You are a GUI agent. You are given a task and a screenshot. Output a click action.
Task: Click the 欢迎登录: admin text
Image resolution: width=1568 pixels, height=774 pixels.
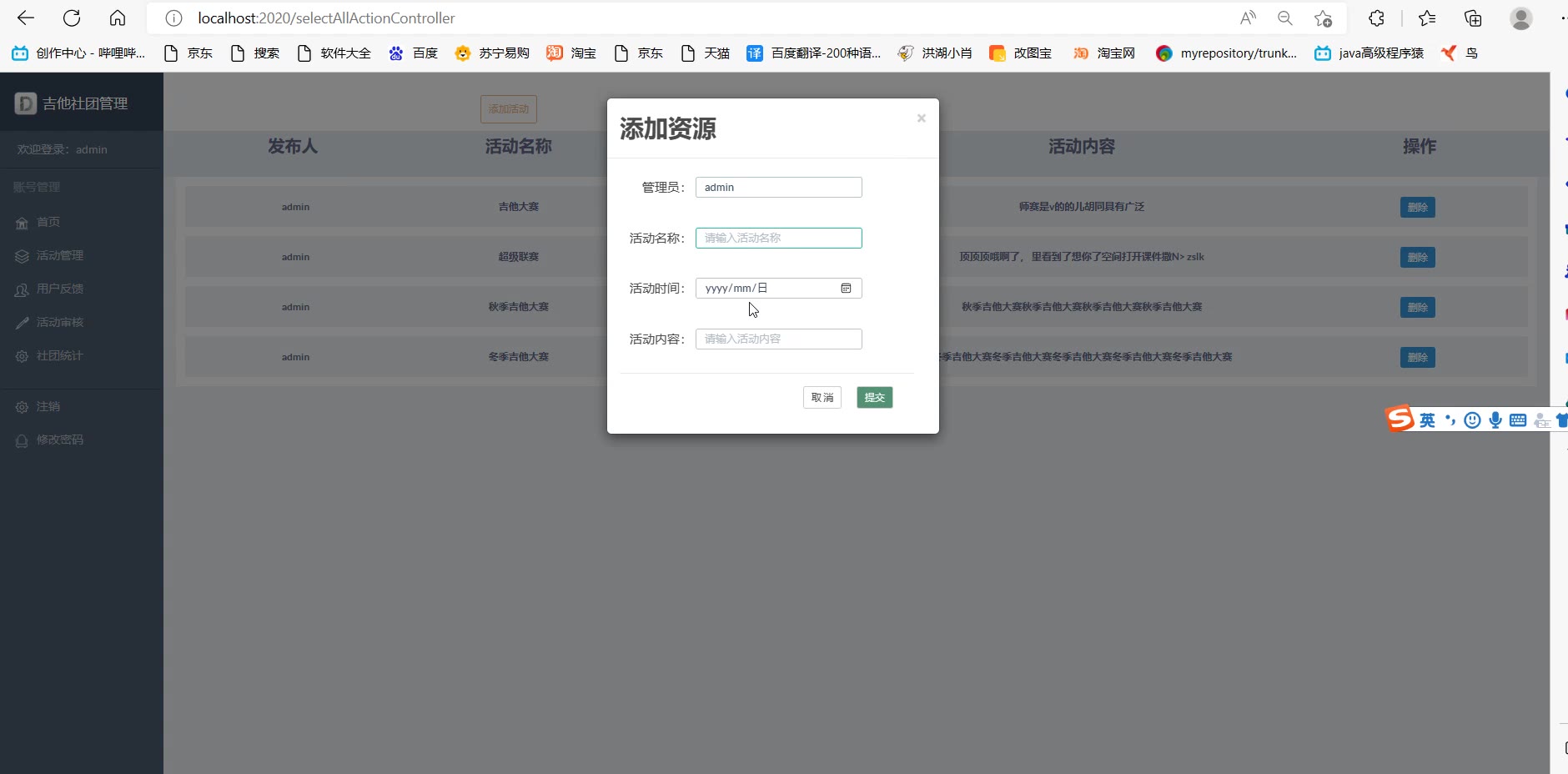[x=63, y=150]
